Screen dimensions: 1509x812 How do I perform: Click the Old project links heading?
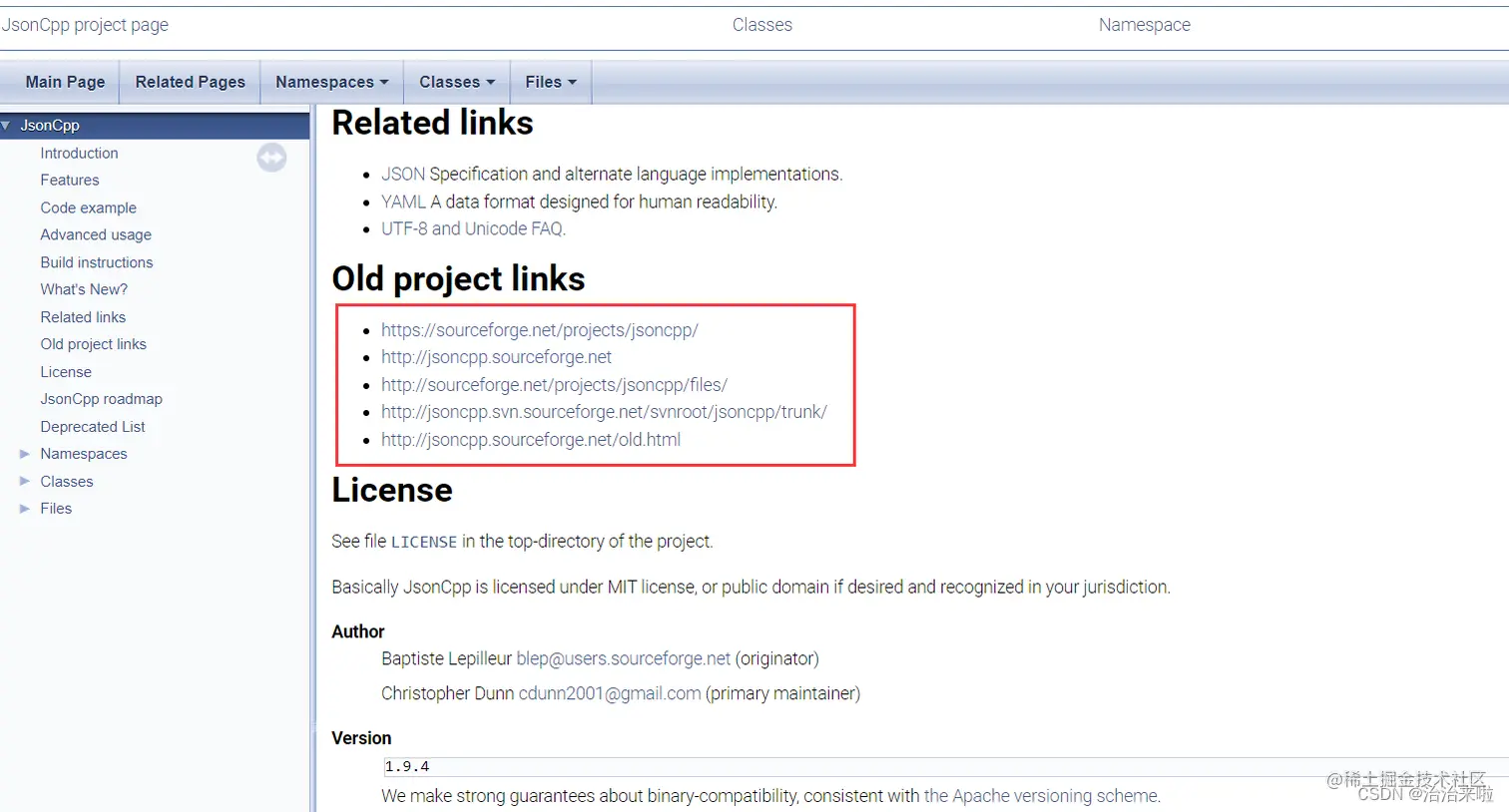pyautogui.click(x=458, y=279)
